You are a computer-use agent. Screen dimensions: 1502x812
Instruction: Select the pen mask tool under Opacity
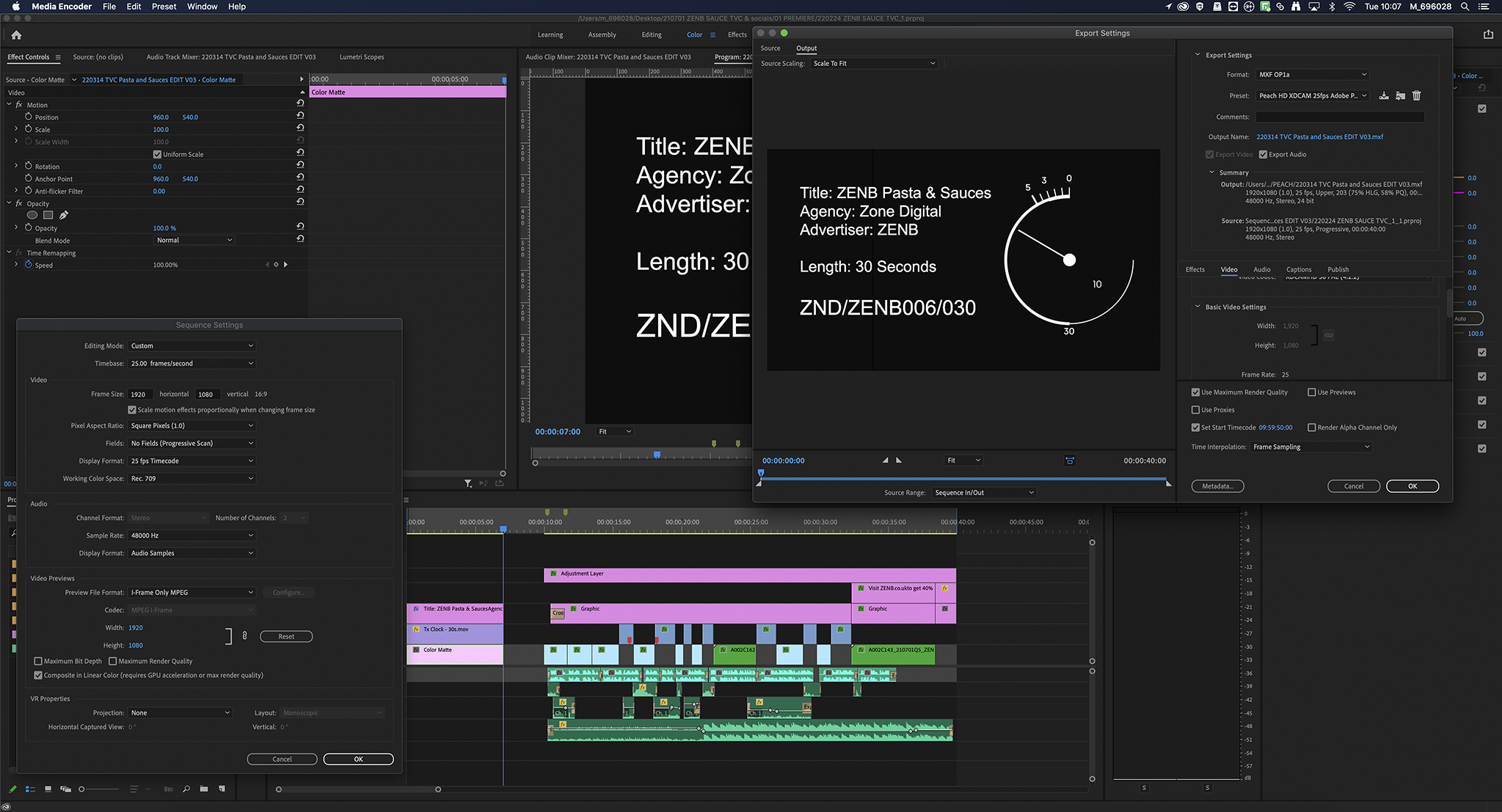[64, 215]
